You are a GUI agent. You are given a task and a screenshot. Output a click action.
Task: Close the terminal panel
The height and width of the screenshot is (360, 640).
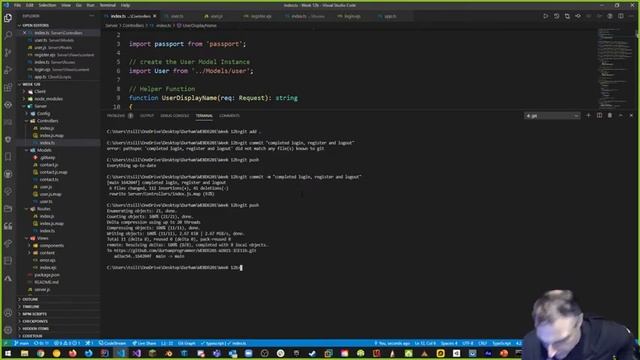coord(631,116)
